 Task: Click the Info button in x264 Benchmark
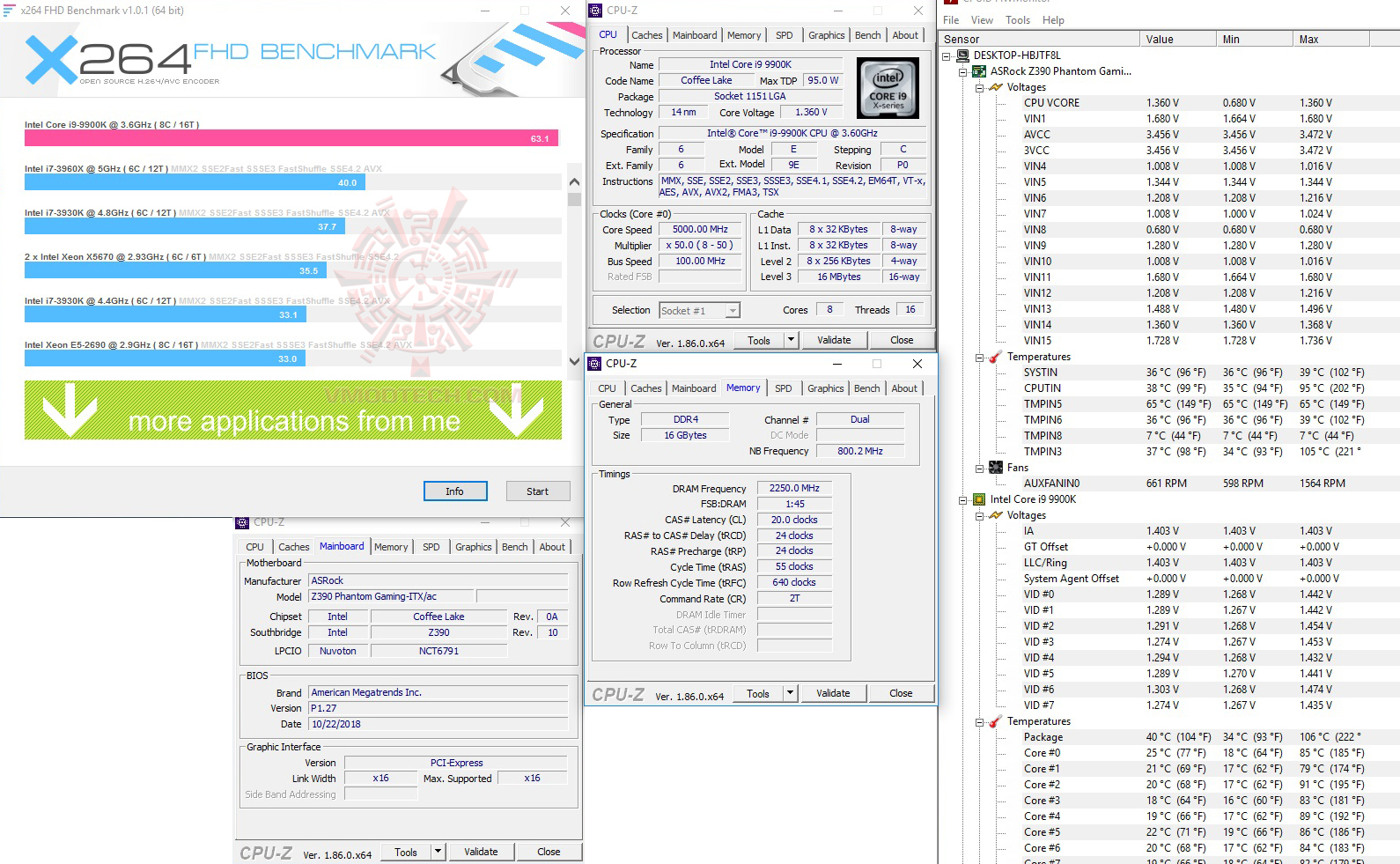pyautogui.click(x=454, y=491)
